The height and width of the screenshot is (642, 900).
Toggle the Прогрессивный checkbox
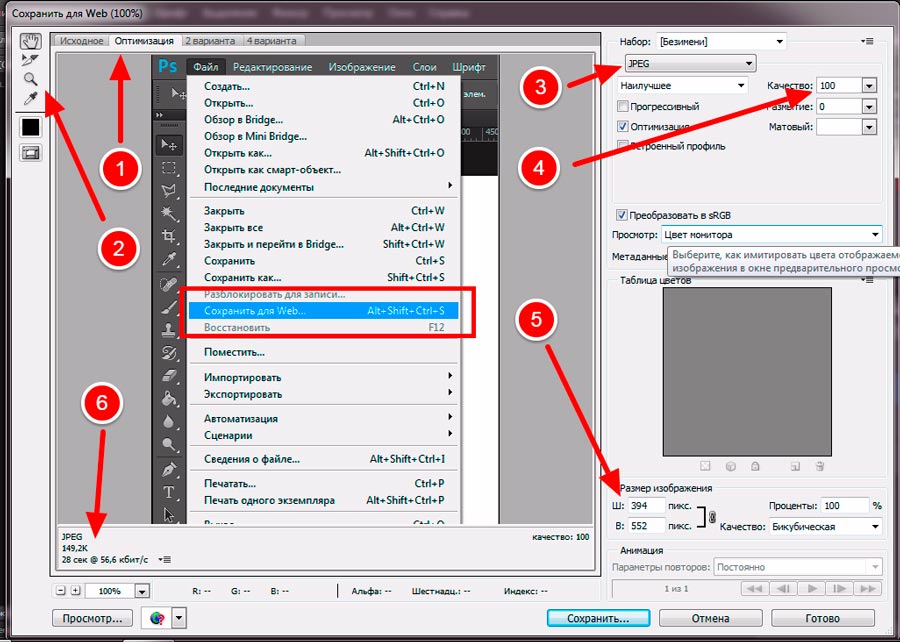[622, 106]
